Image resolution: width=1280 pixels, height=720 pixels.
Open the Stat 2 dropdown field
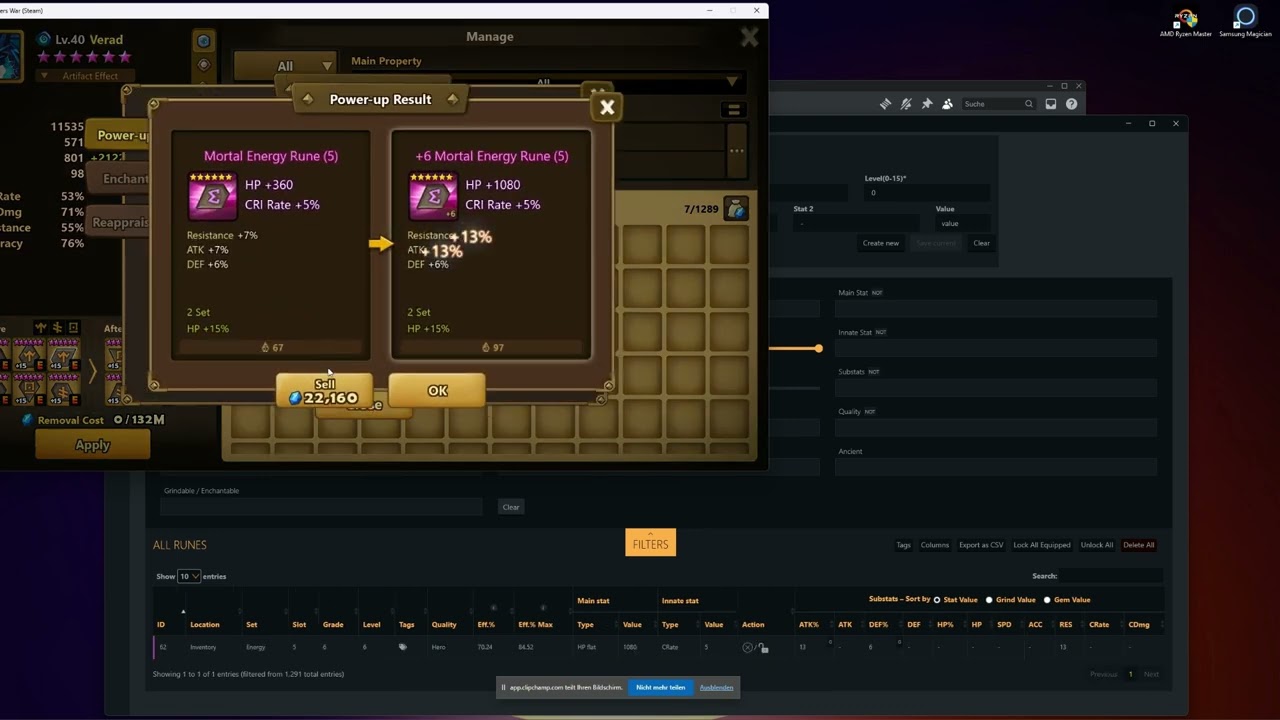coord(855,223)
